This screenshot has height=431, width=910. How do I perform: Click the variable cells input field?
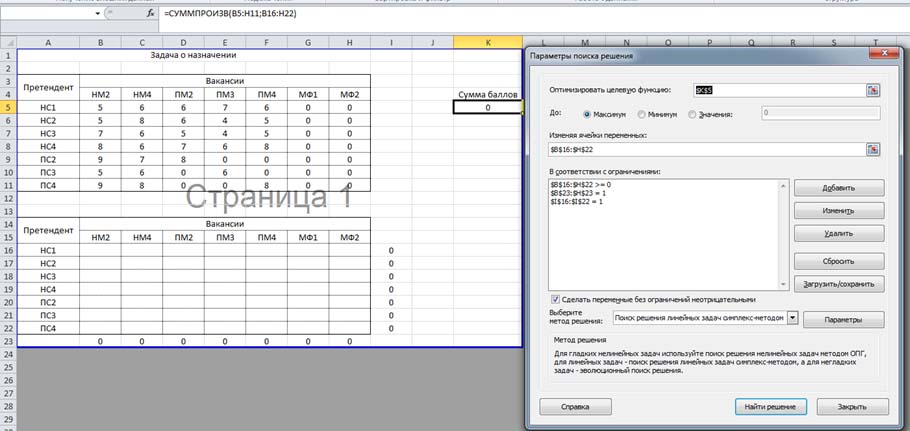706,149
